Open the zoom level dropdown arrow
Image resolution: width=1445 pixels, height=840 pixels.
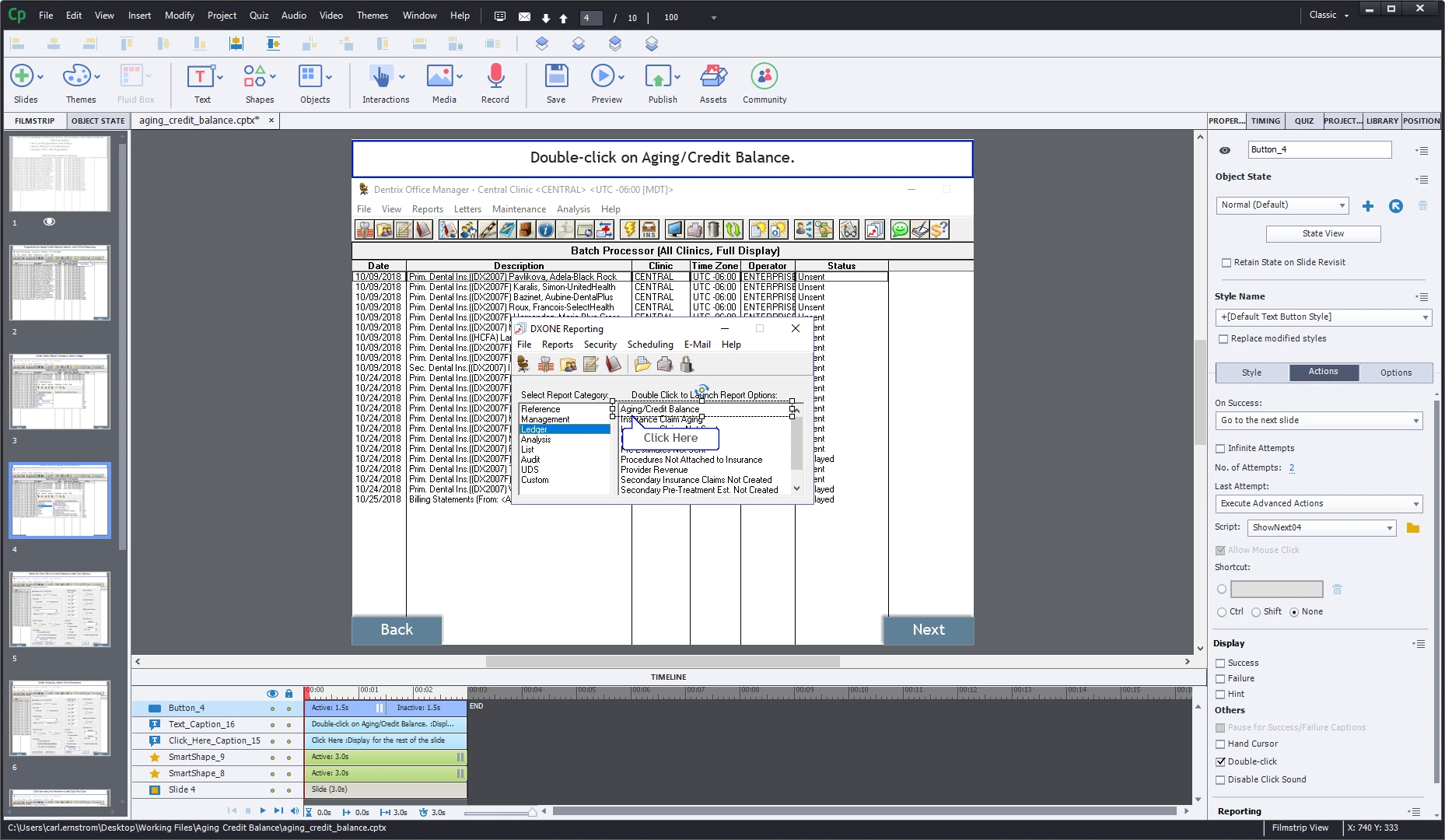click(713, 18)
